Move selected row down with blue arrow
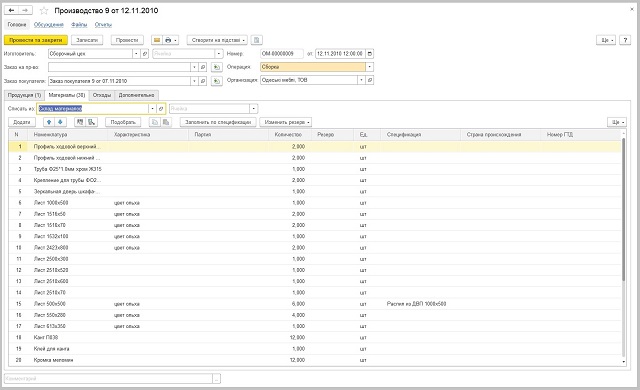Viewport: 640px width, 390px height. (60, 122)
